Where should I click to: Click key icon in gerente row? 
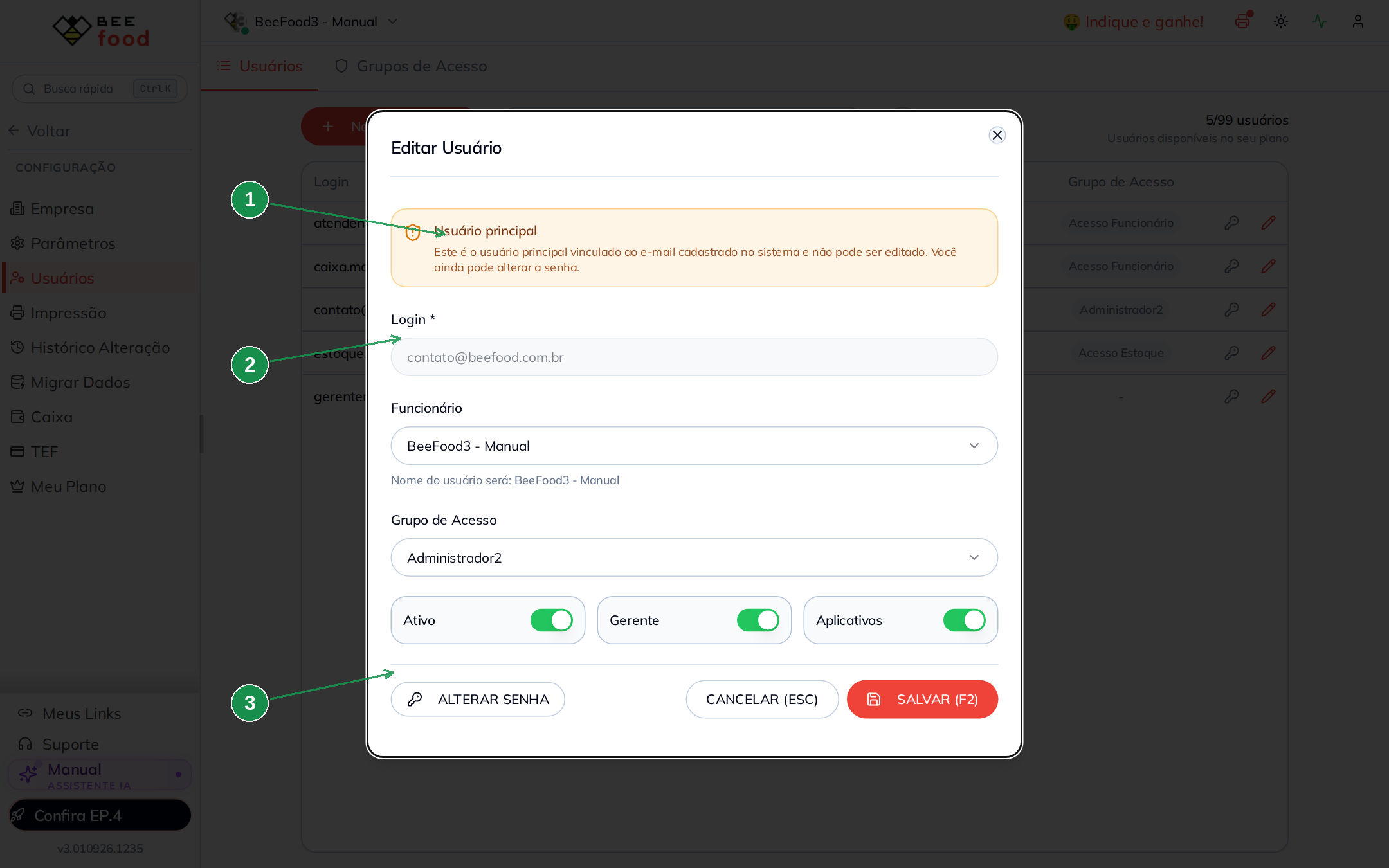pos(1231,397)
